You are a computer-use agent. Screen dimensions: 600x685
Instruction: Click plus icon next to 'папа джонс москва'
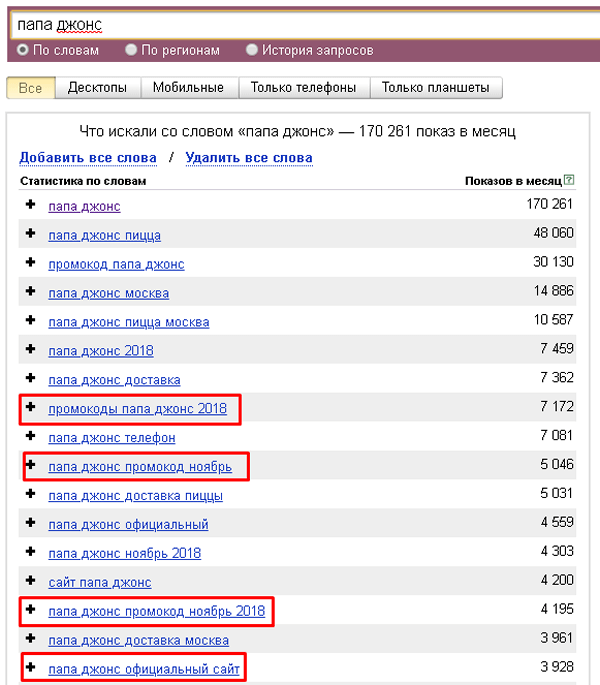(30, 293)
